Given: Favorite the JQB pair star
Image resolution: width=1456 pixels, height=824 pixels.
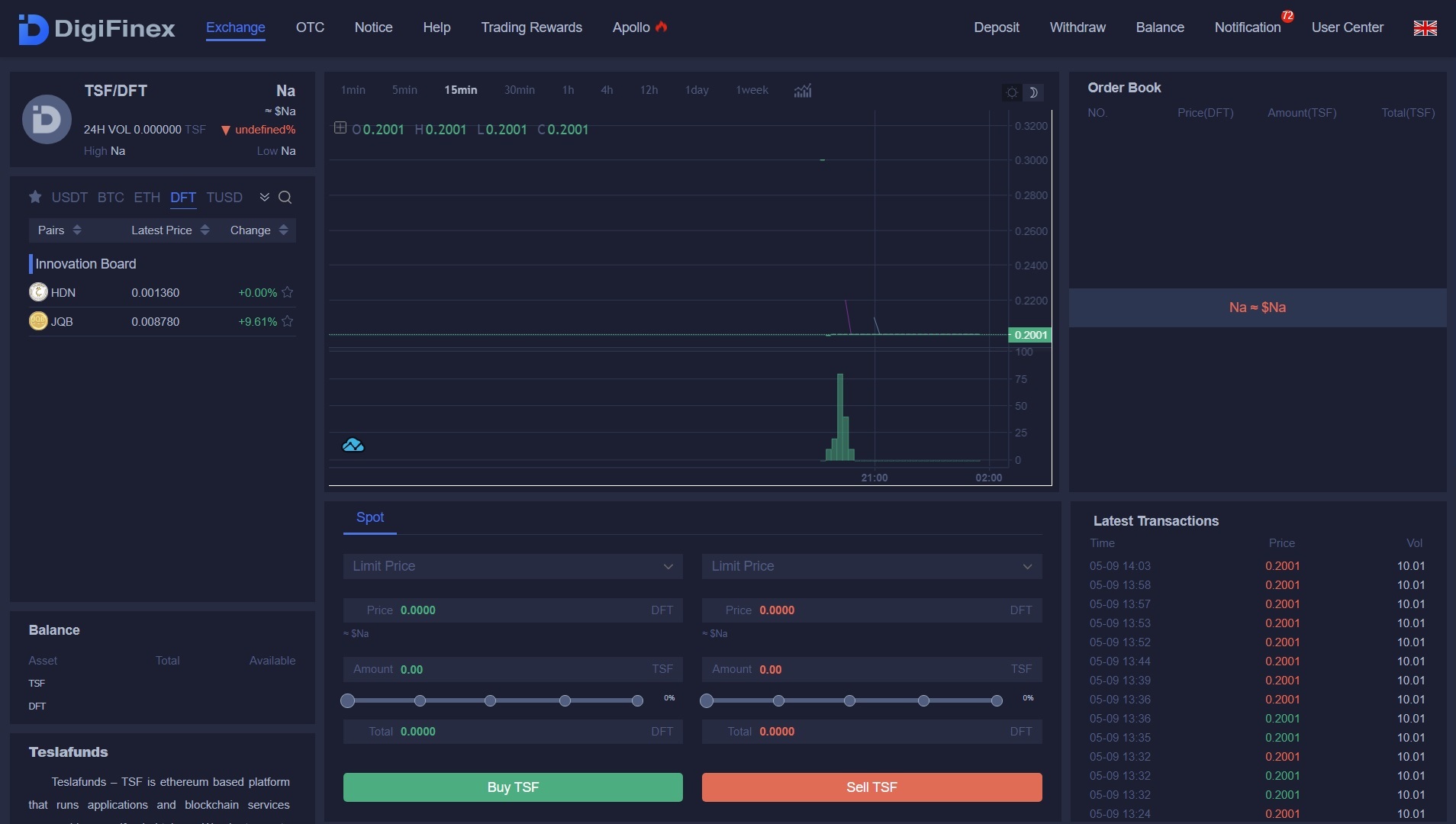Looking at the screenshot, I should [287, 321].
